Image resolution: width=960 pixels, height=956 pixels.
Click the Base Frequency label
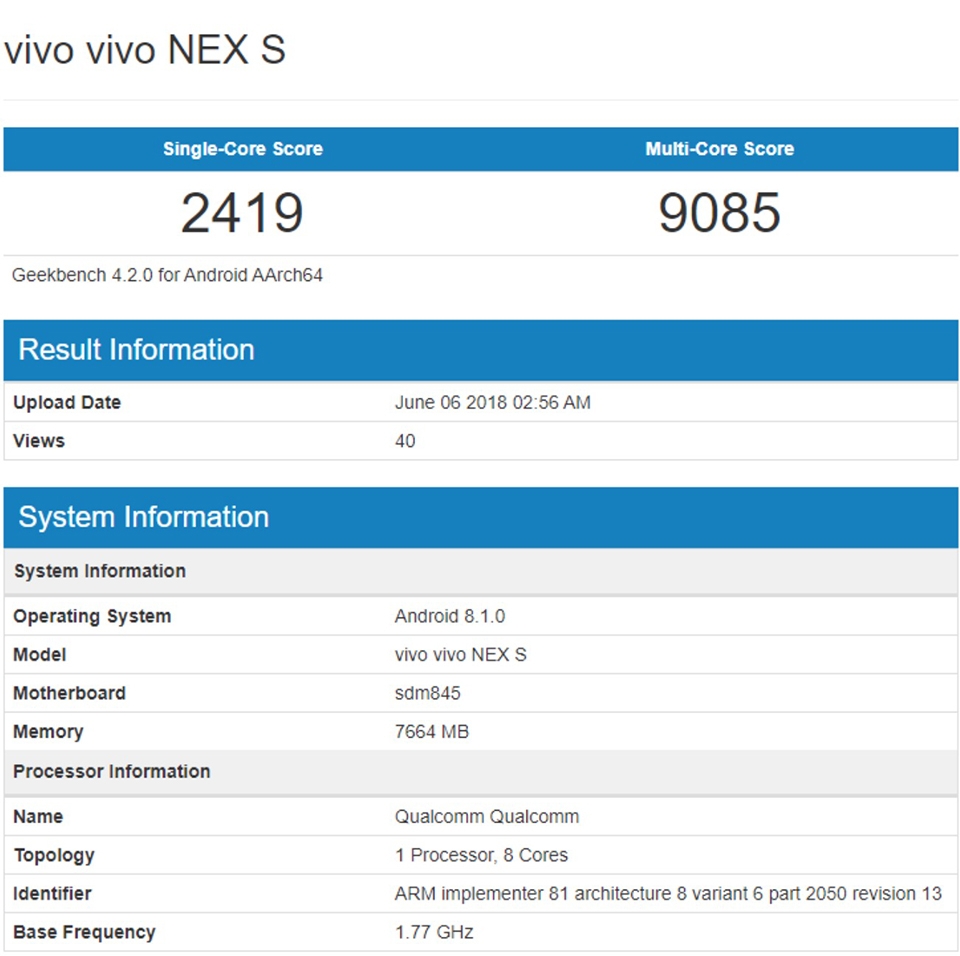click(84, 933)
